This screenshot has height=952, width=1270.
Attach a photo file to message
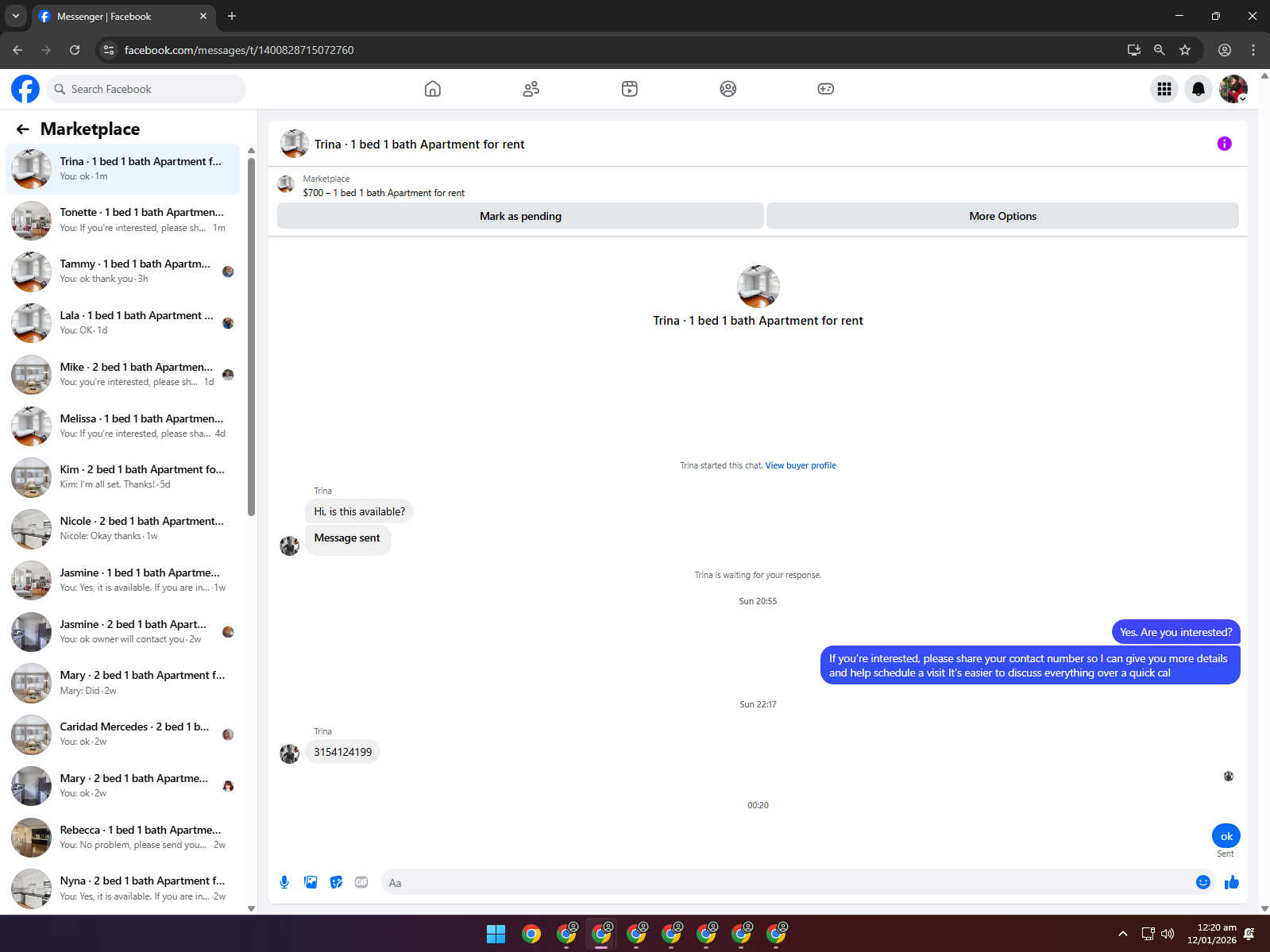[x=311, y=882]
